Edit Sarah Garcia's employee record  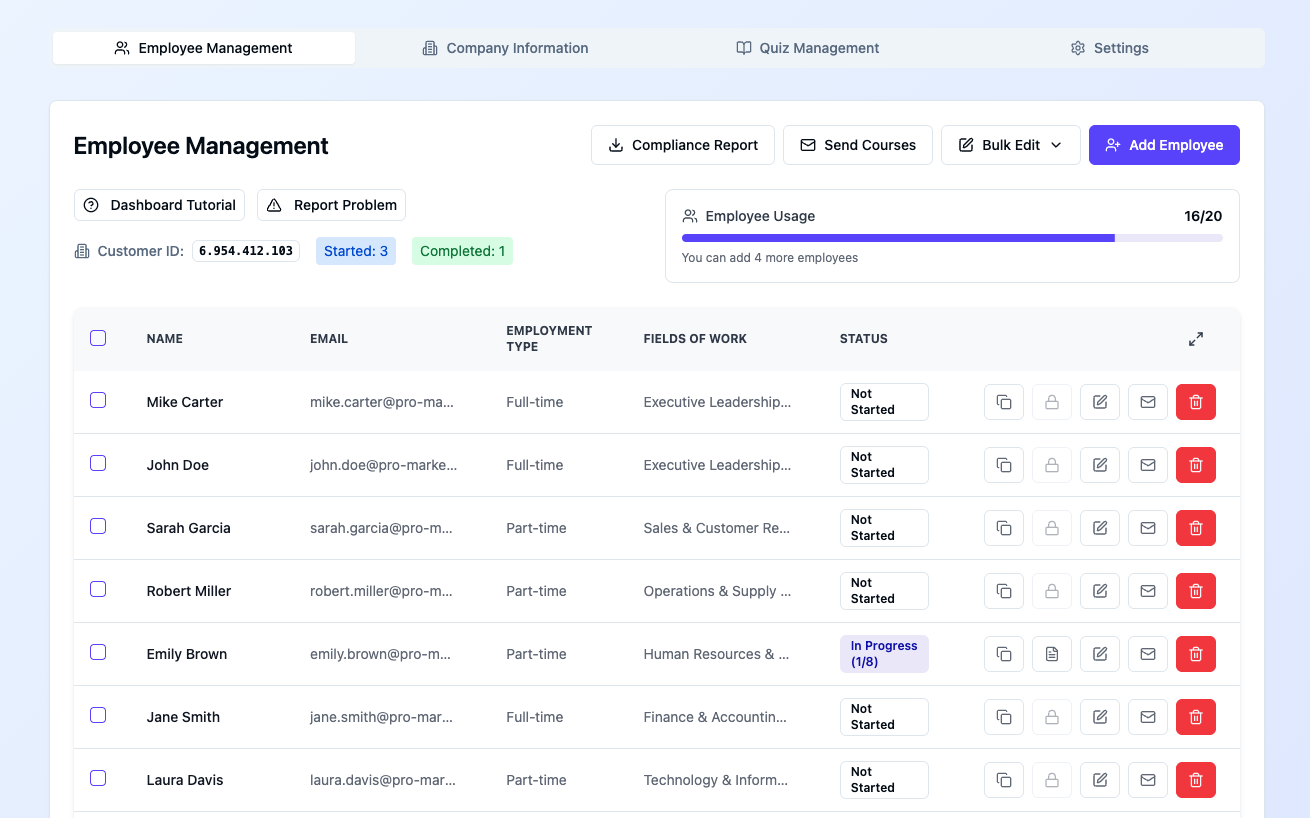[1099, 527]
